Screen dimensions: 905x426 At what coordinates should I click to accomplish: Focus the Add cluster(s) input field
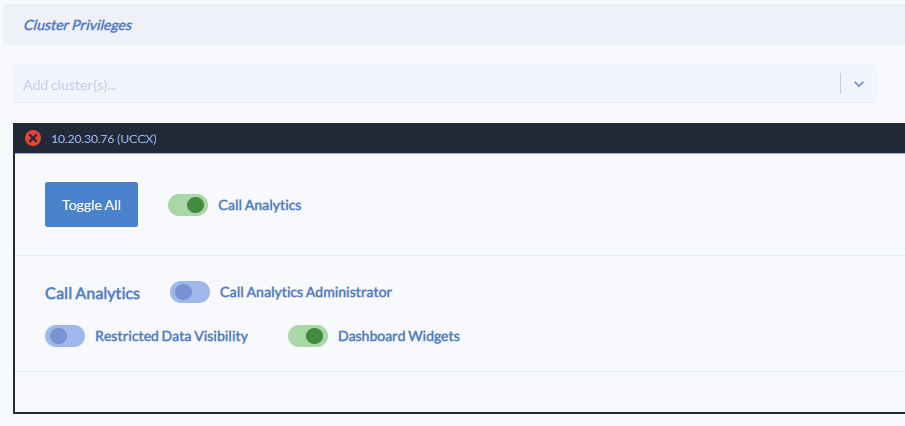pyautogui.click(x=427, y=84)
